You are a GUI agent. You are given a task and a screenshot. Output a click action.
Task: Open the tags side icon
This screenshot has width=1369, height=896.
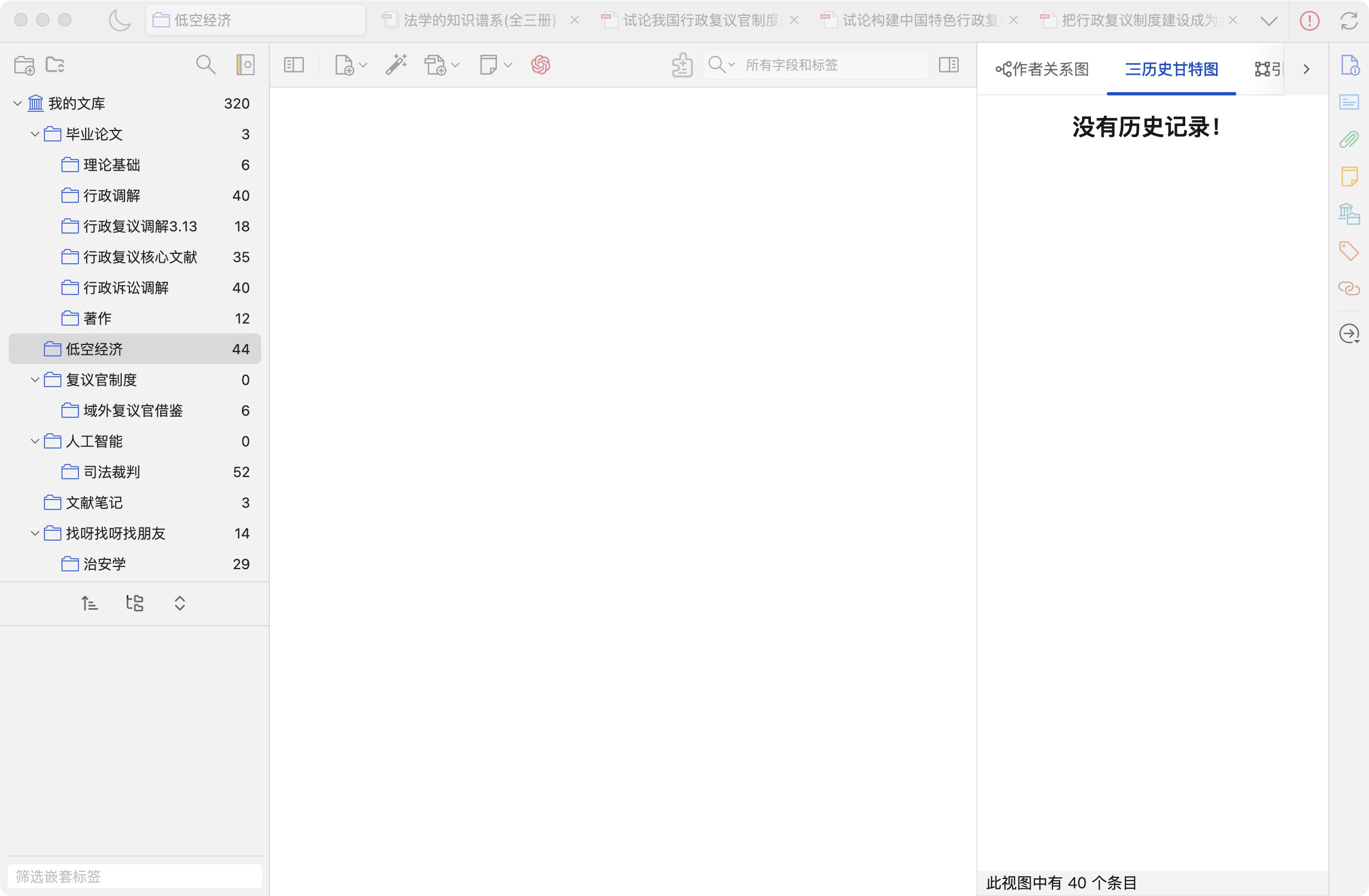point(1349,251)
